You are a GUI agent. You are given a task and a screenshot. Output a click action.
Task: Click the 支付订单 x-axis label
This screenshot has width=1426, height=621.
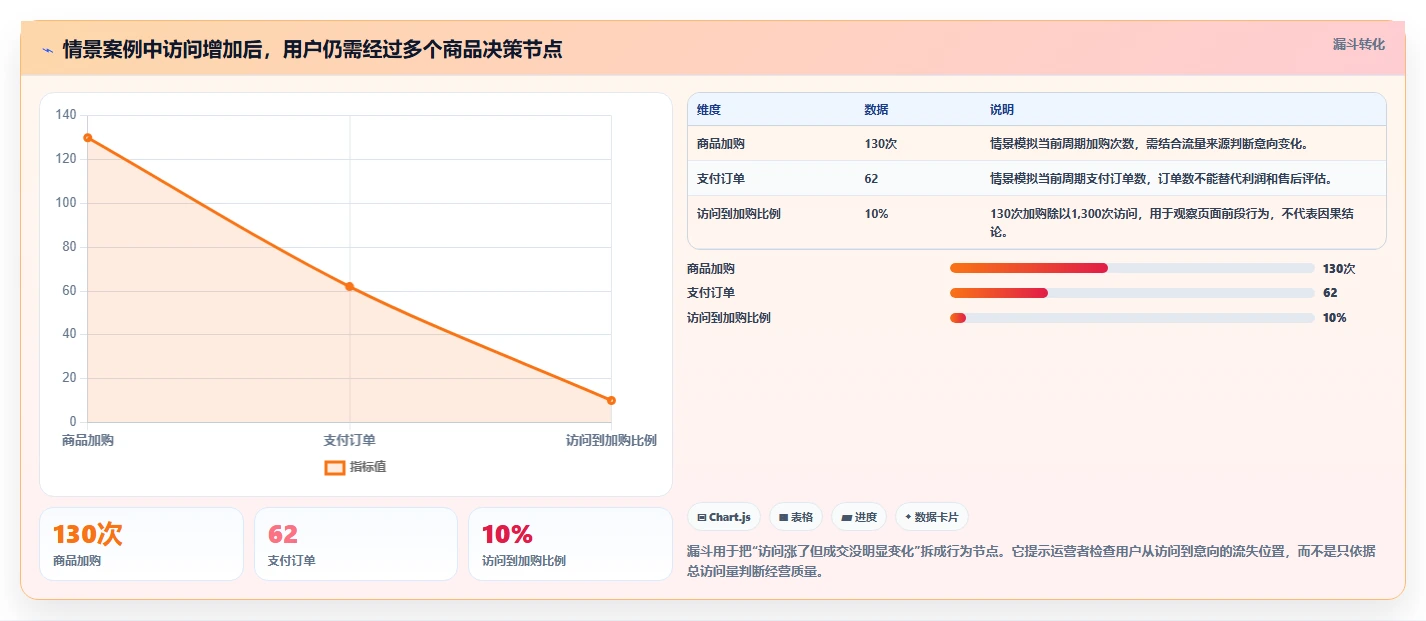coord(350,440)
